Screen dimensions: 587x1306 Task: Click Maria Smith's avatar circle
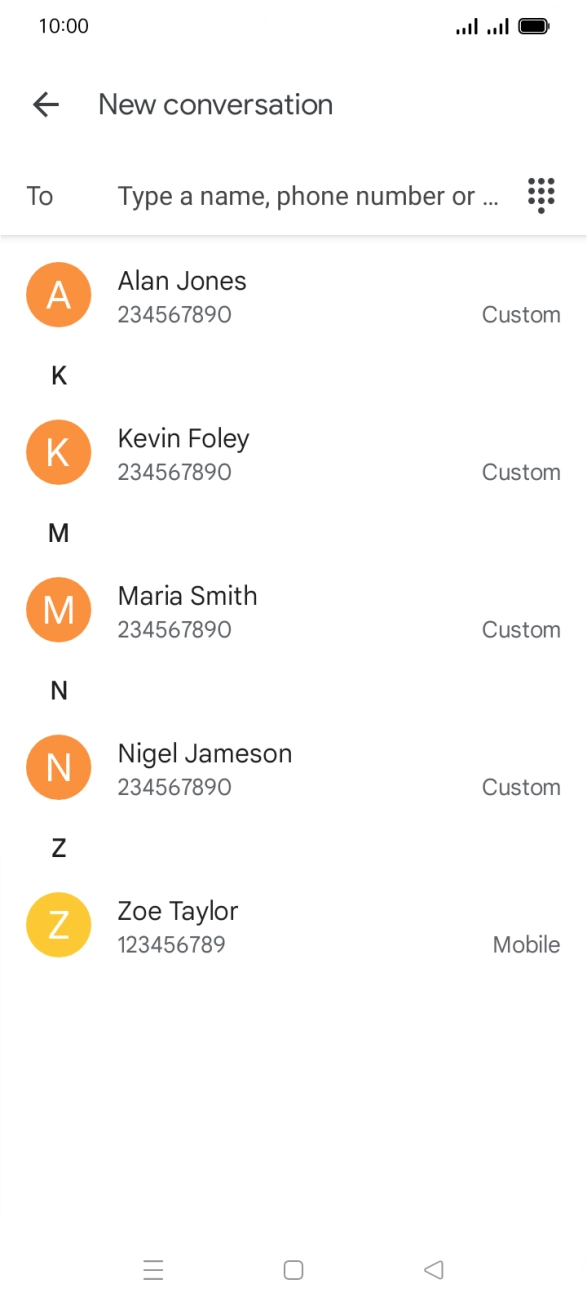point(58,610)
